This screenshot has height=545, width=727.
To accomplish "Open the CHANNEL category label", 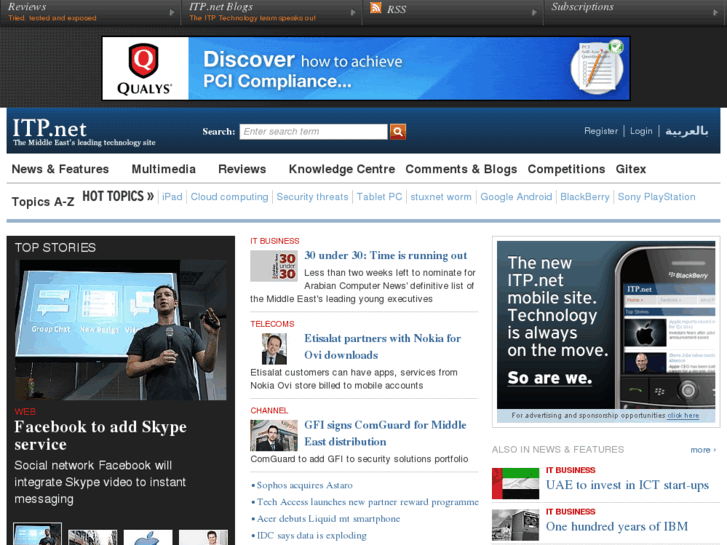I will click(x=269, y=410).
